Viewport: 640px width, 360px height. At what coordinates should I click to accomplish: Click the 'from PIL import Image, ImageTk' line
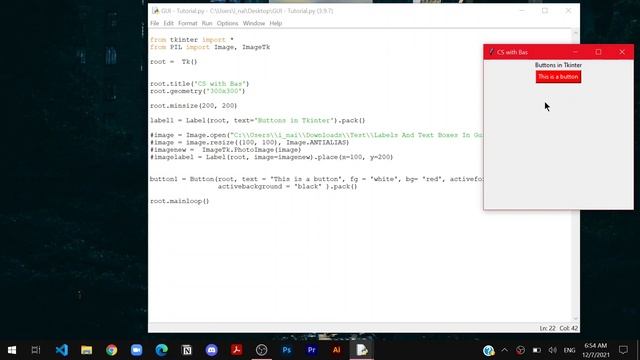210,47
